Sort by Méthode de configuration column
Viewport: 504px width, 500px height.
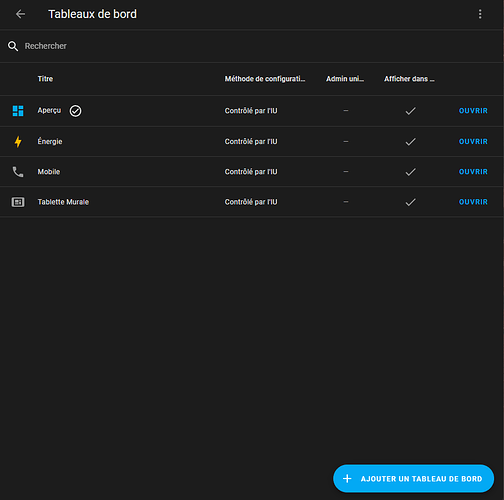coord(265,79)
